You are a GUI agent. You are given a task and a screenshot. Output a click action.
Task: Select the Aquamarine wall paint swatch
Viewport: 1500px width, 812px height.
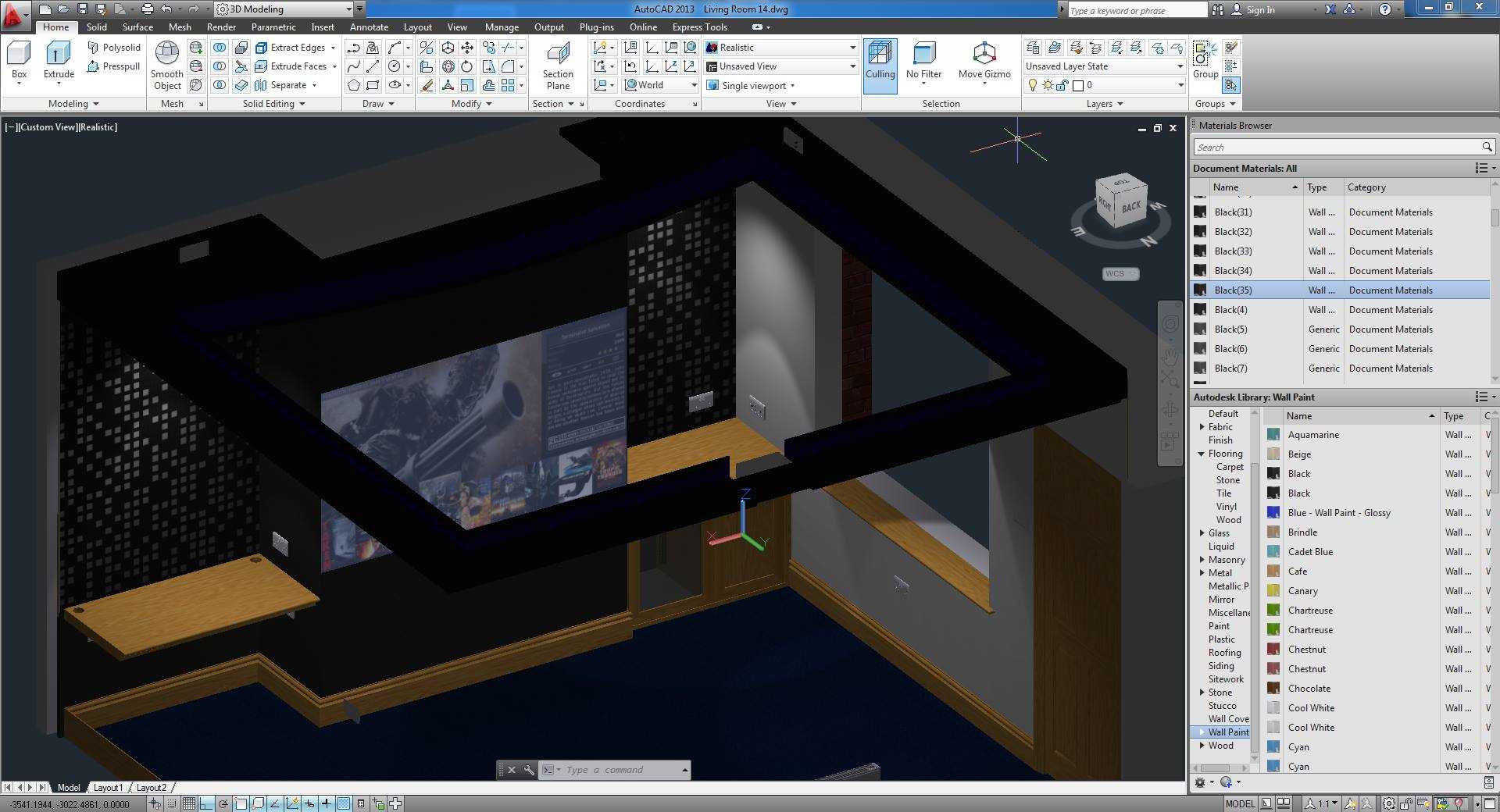[1273, 435]
